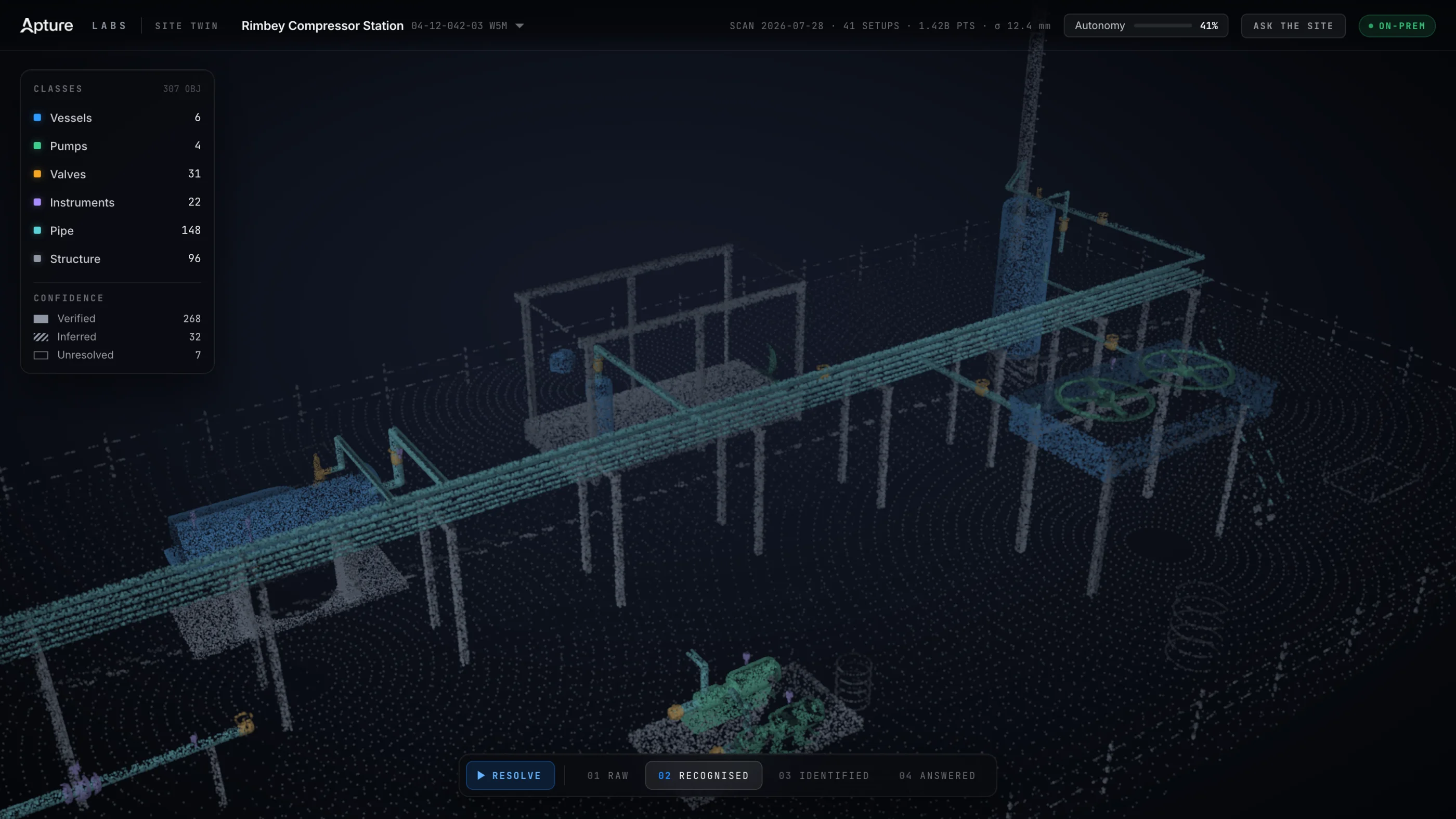Select the blue horizontal vessel in the point cloud

(x=271, y=517)
